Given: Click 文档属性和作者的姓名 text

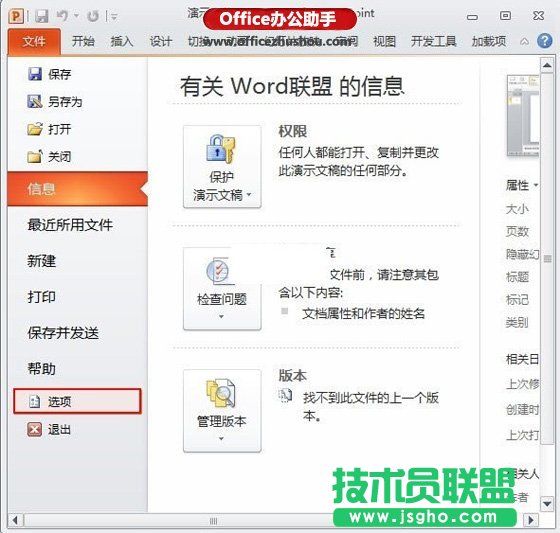Looking at the screenshot, I should [364, 314].
